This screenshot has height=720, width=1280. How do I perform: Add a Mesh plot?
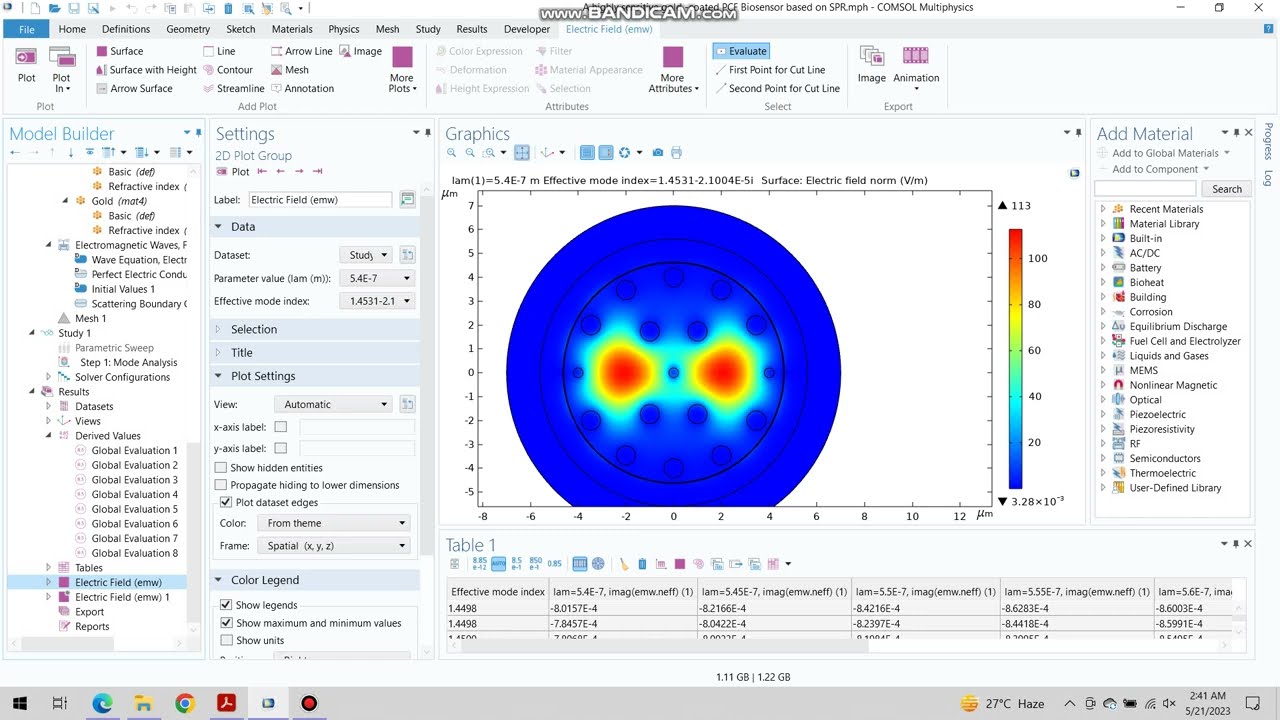click(x=289, y=70)
